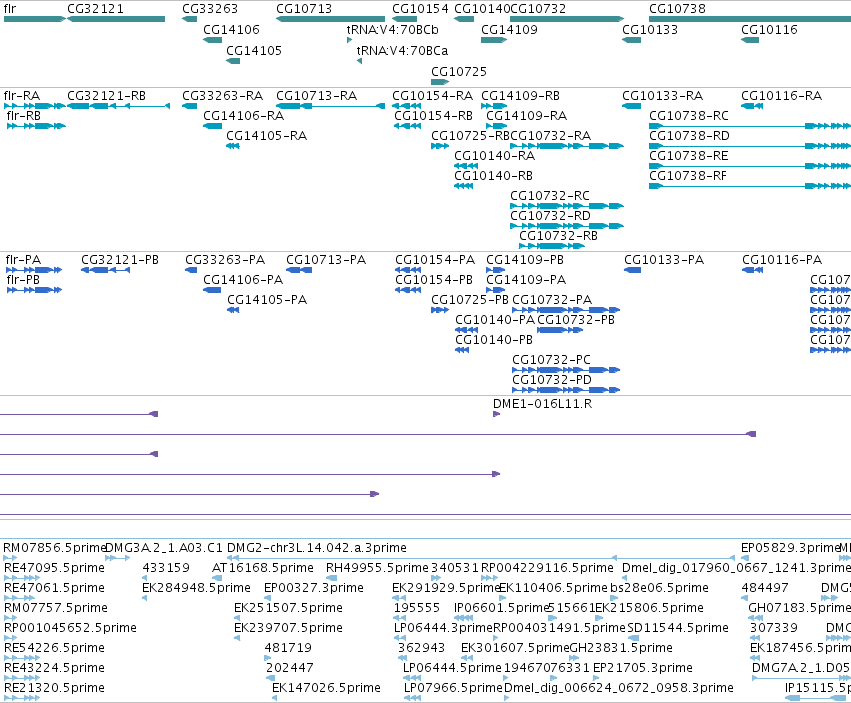
Task: Click the tRNA:V4:70BCb label
Action: pyautogui.click(x=392, y=29)
